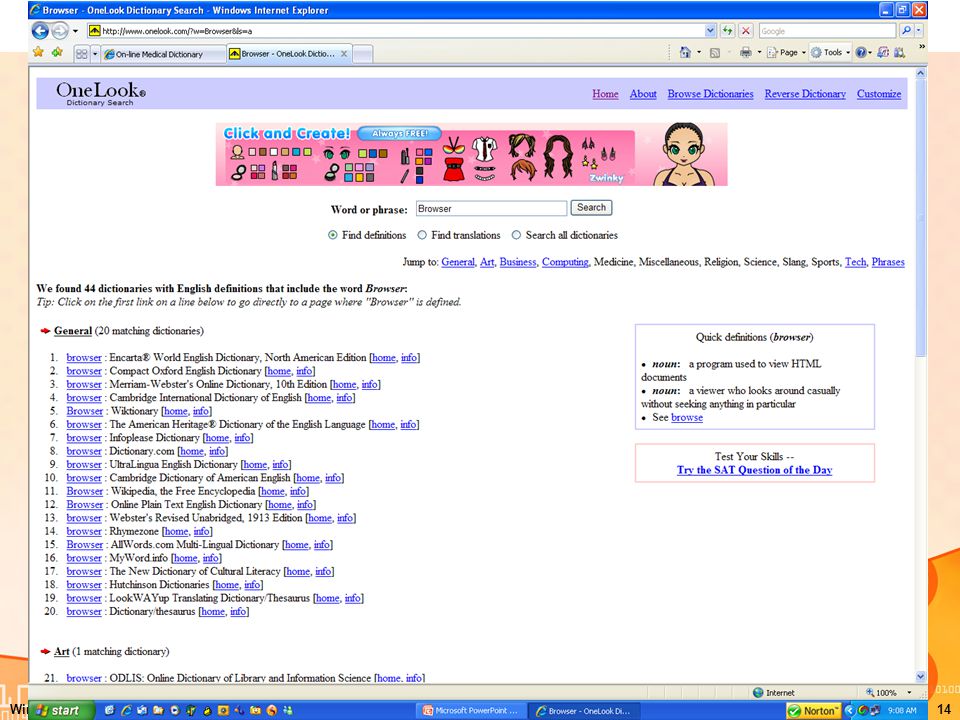Click the Refresh page icon
Screen dimensions: 960x720
point(727,31)
